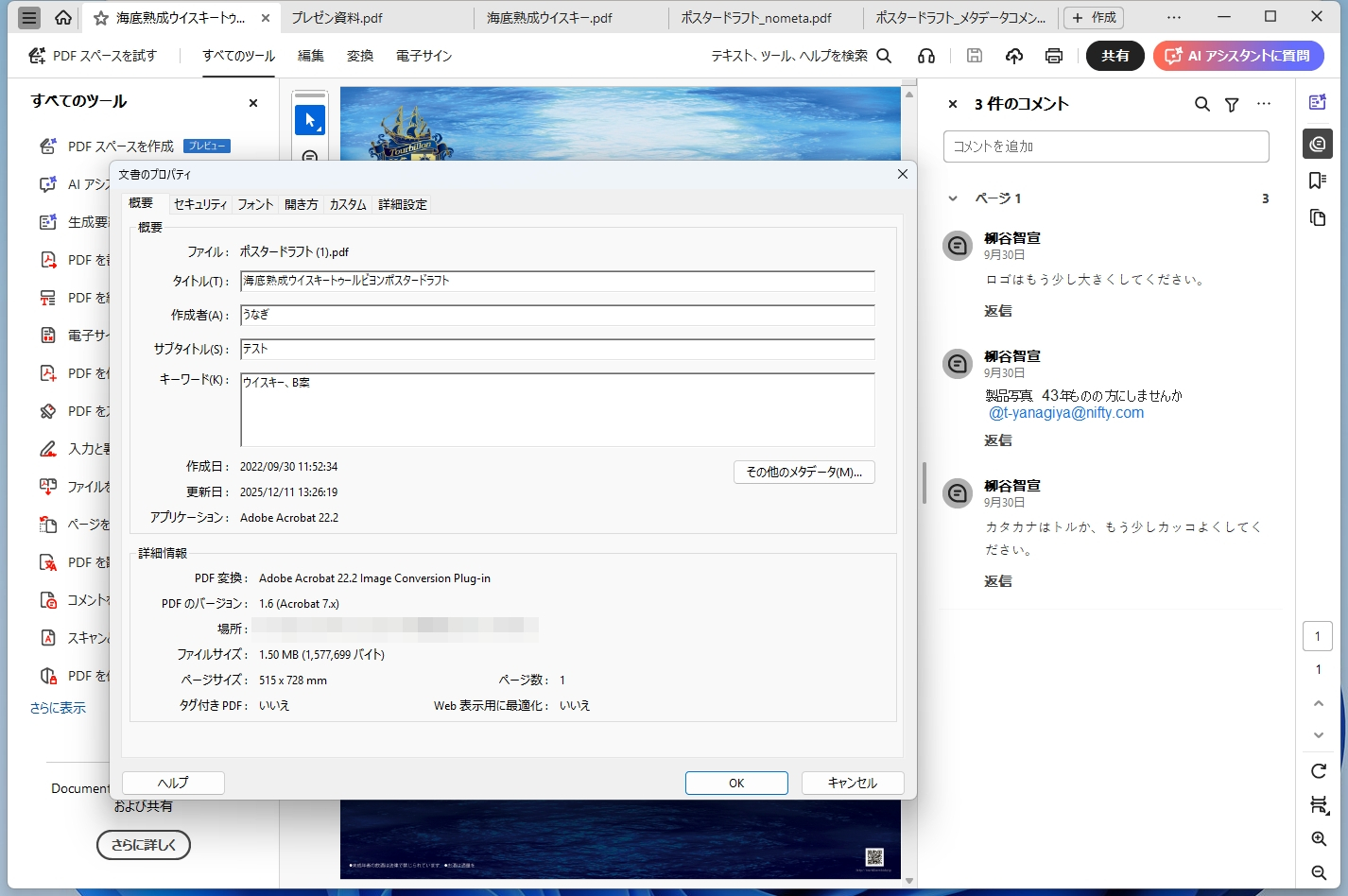Screen dimensions: 1348x896
Task: Open search with the magnifier icon
Action: tap(884, 56)
